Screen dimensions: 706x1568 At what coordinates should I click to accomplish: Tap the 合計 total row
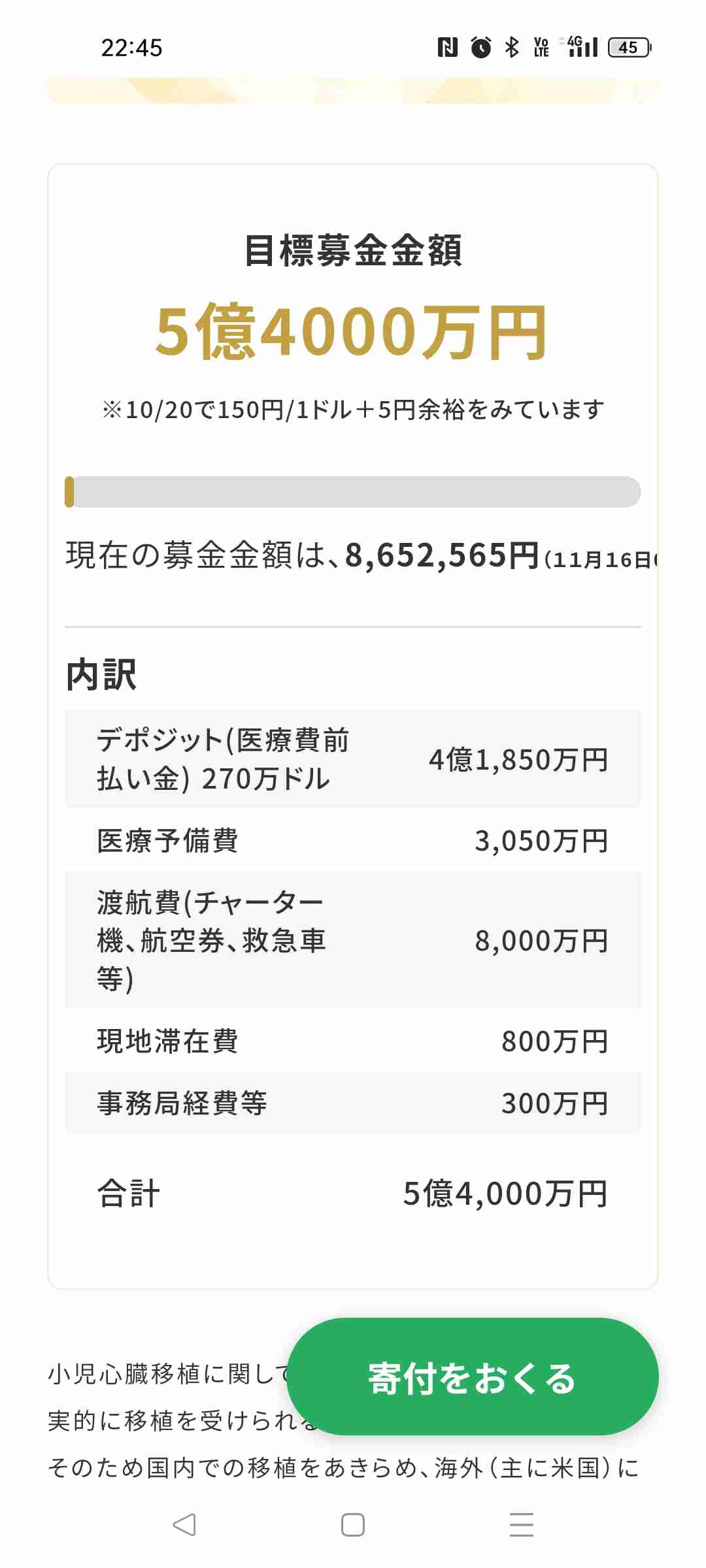click(x=353, y=1193)
